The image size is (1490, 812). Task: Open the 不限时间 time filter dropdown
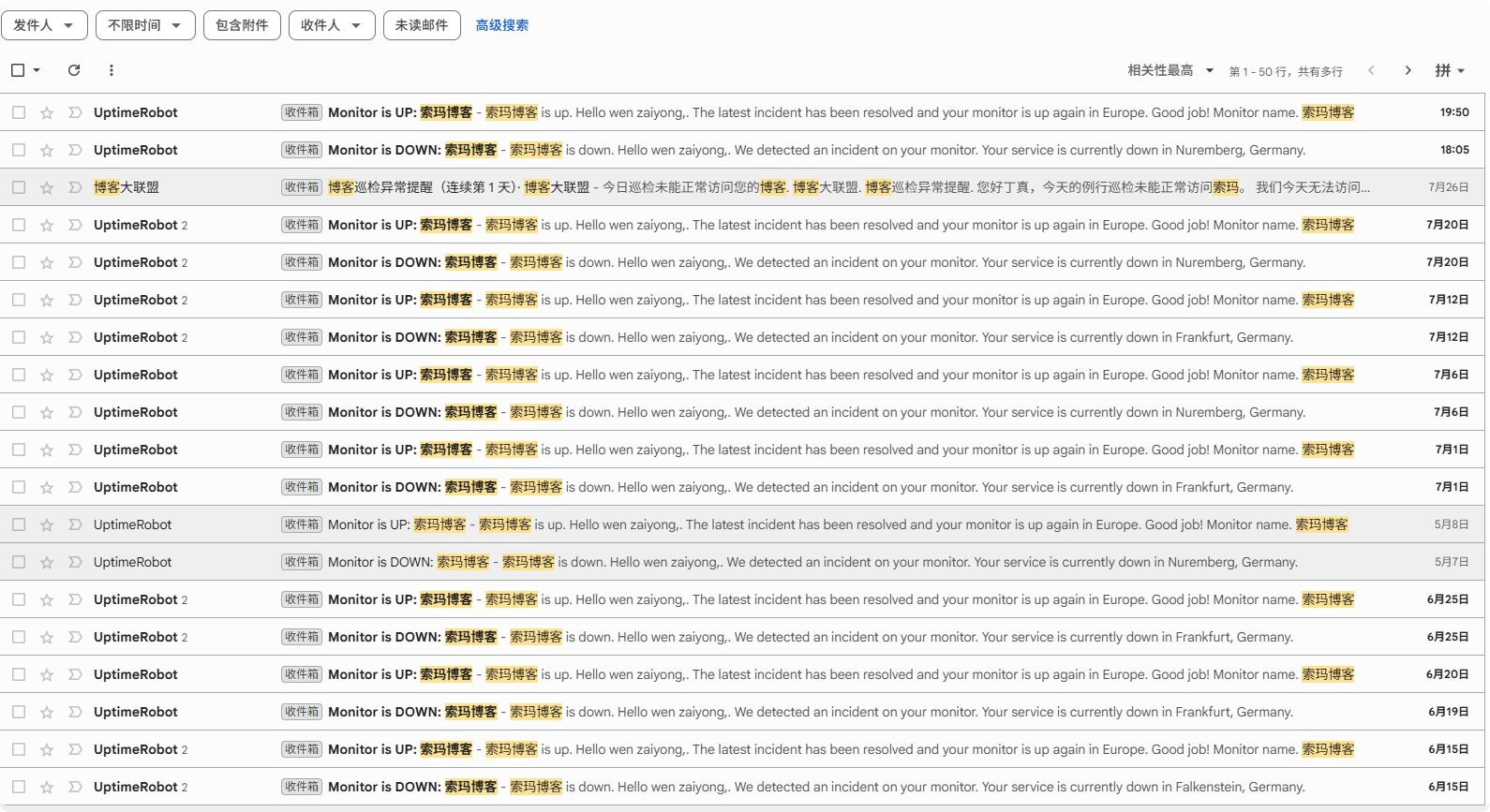(145, 25)
